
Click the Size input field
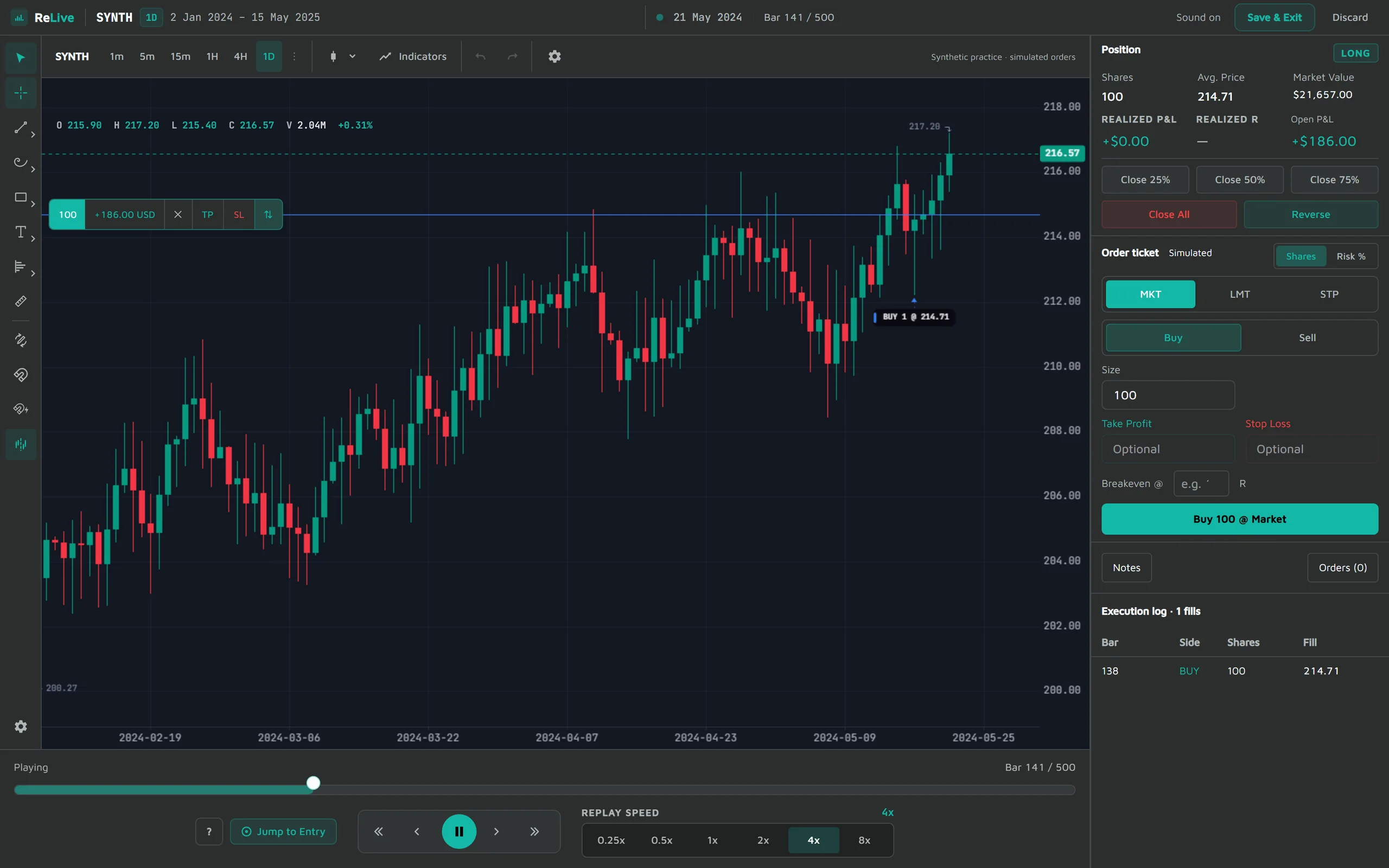(x=1168, y=395)
